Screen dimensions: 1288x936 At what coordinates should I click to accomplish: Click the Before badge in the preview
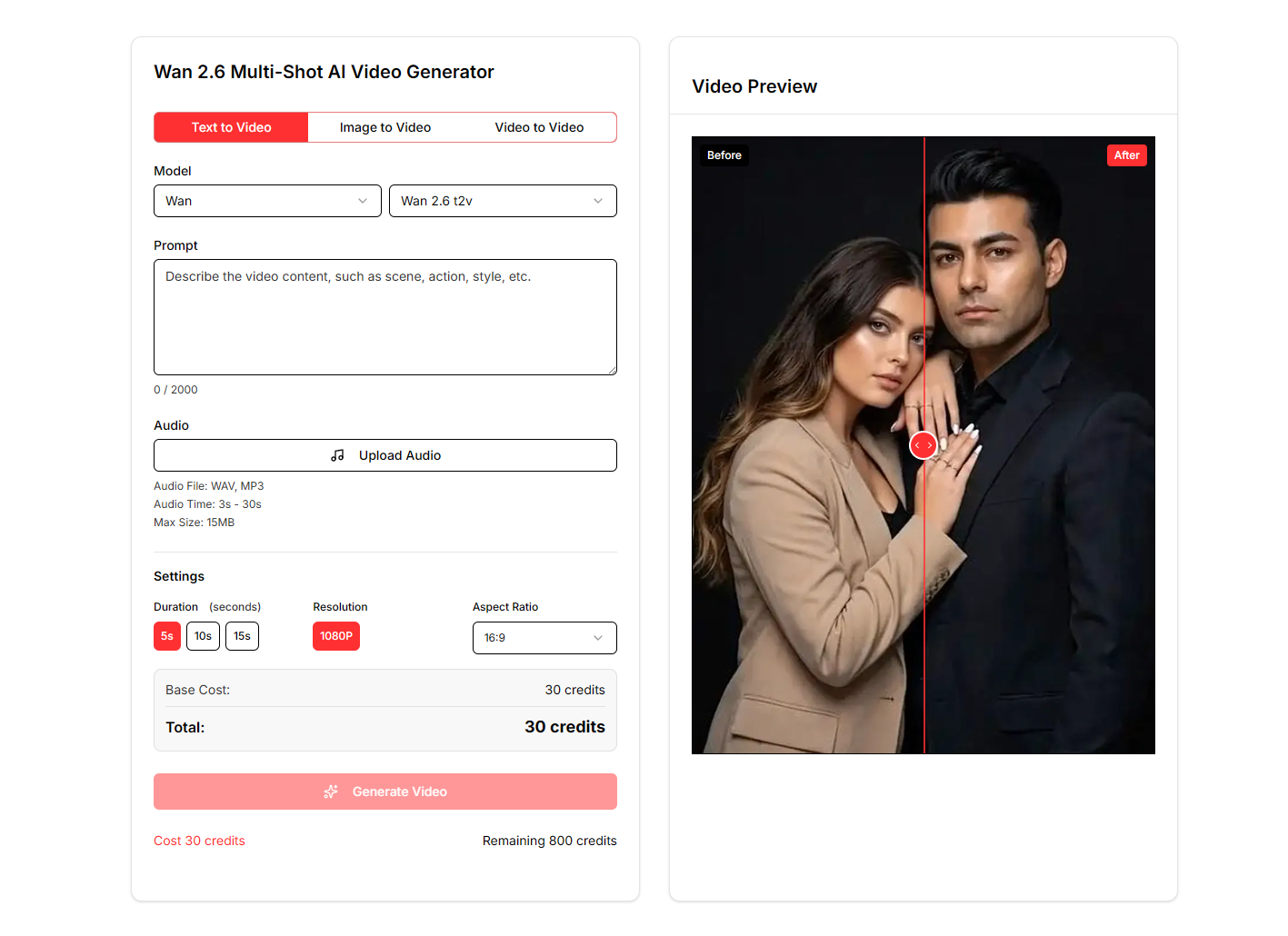(724, 155)
